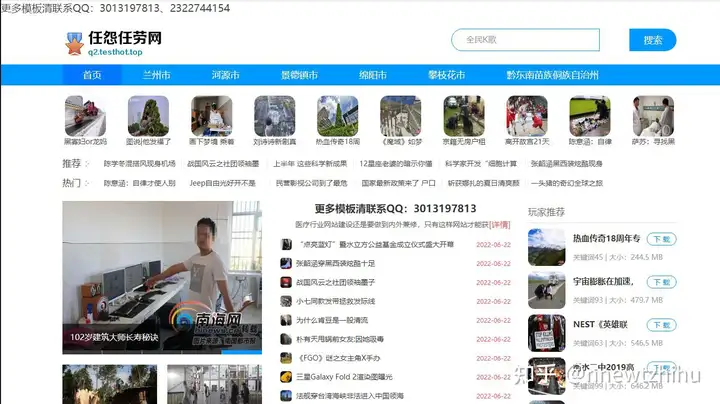
Task: Open the 黔东南苗族侗族自治州 navigation tab
Action: coord(552,75)
